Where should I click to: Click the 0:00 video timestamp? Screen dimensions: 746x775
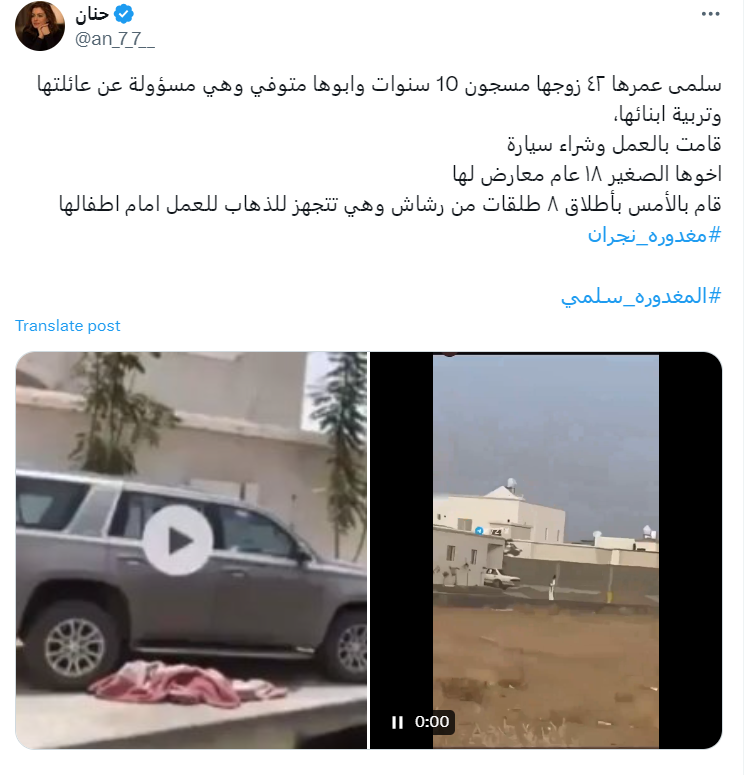[432, 722]
